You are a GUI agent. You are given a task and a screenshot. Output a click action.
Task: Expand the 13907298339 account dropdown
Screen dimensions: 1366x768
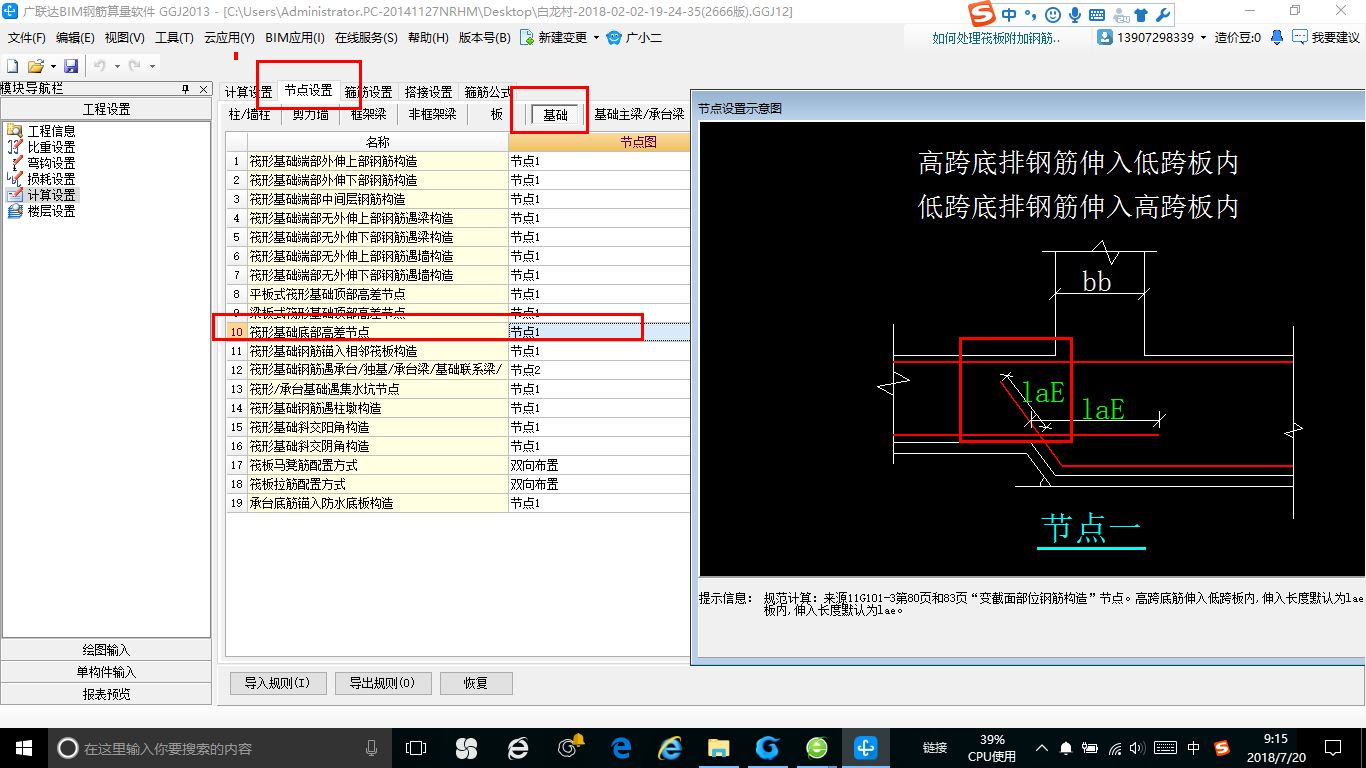[x=1204, y=37]
